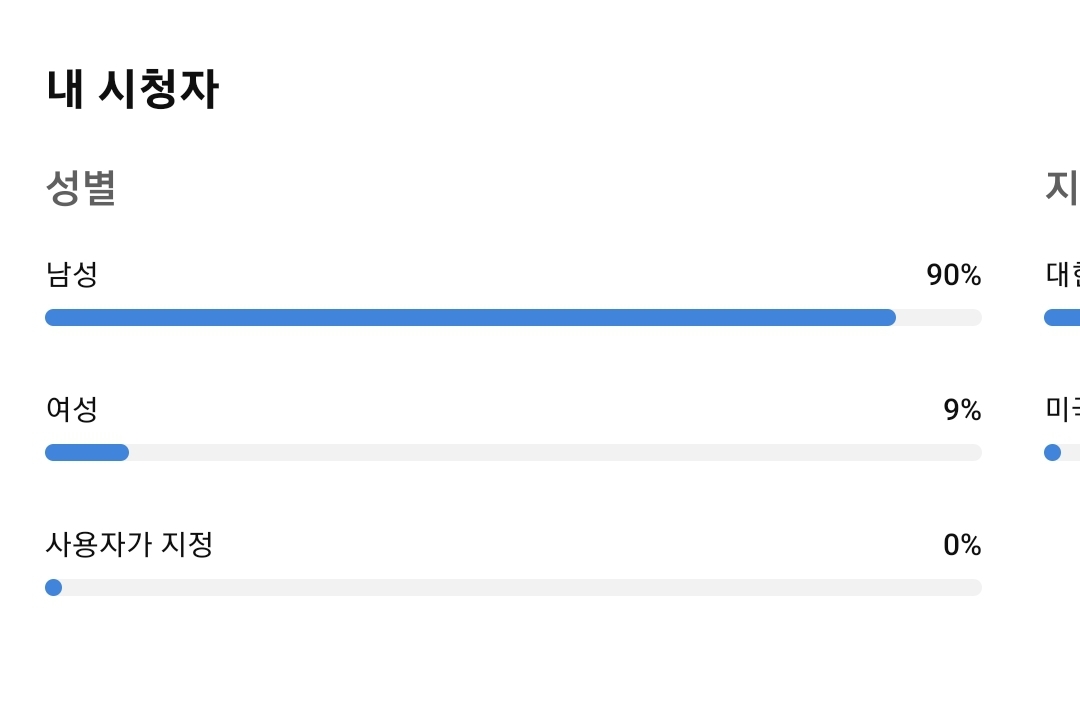Click the blue filled portion of 남성 bar
The image size is (1080, 709).
470,317
